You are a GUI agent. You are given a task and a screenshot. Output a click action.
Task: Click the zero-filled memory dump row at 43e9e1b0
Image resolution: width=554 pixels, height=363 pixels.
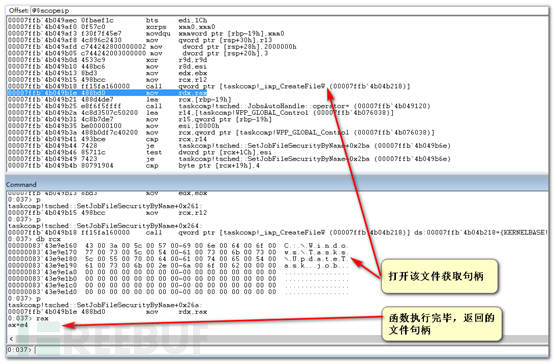point(178,279)
